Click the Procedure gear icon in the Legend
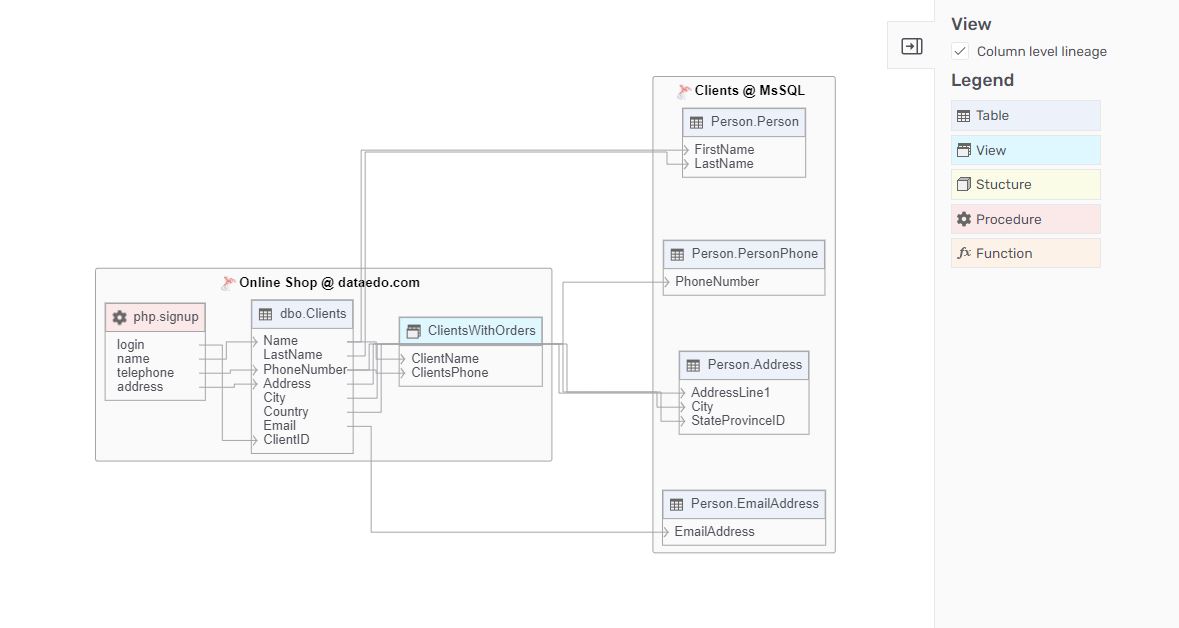 coord(964,218)
